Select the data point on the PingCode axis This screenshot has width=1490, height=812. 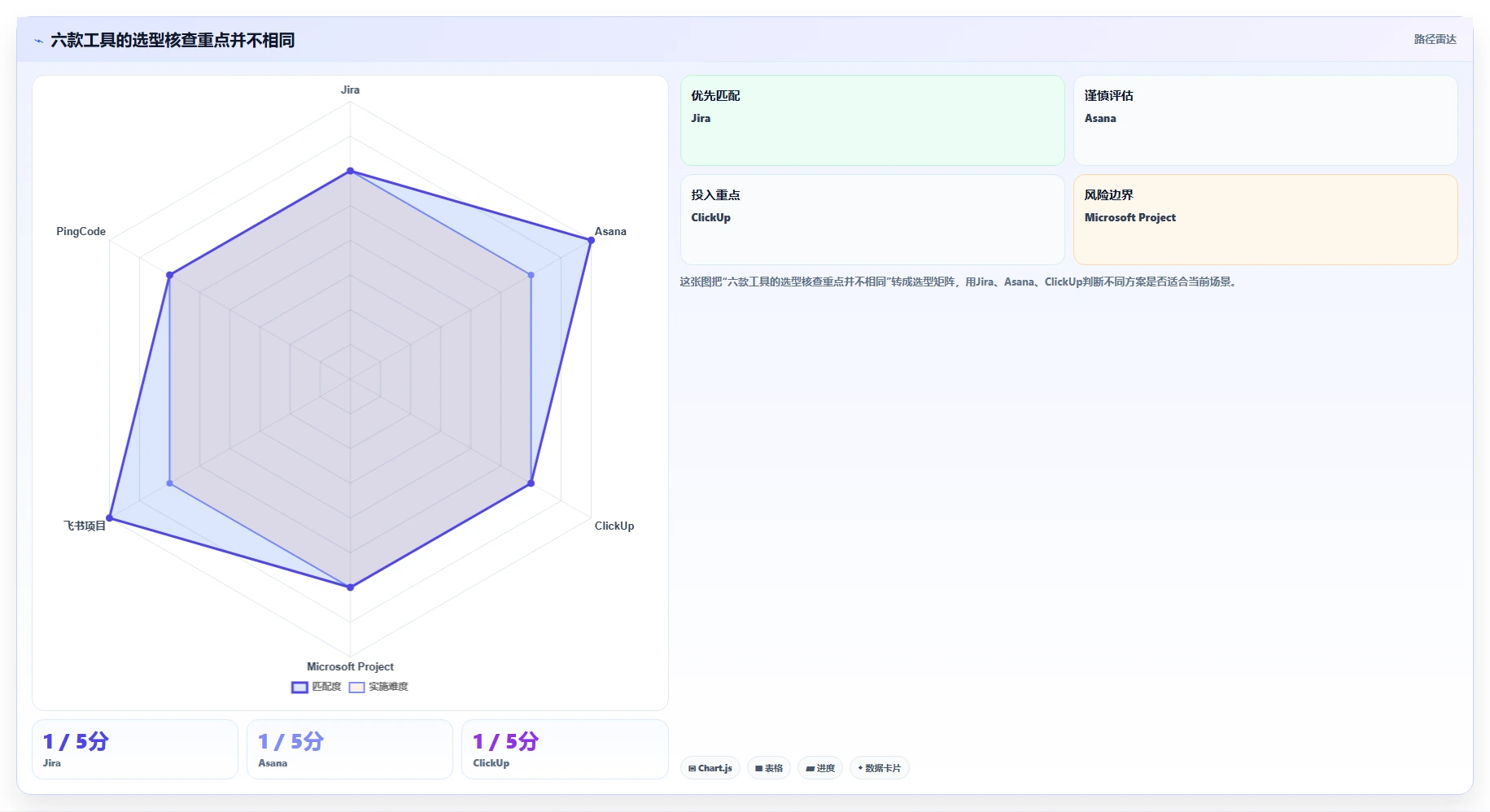pos(170,275)
